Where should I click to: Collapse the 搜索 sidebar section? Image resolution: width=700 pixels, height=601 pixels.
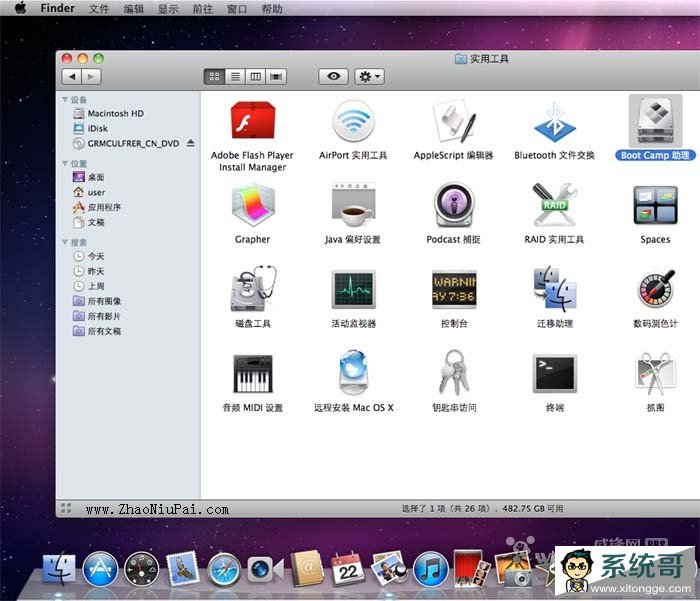click(65, 242)
